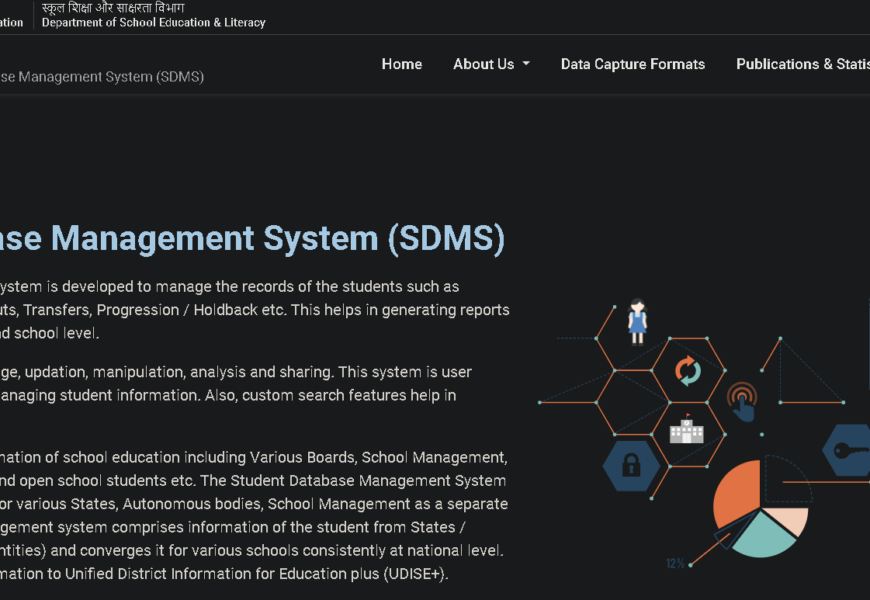Image resolution: width=870 pixels, height=600 pixels.
Task: Click the 12% pie chart label
Action: coord(675,564)
